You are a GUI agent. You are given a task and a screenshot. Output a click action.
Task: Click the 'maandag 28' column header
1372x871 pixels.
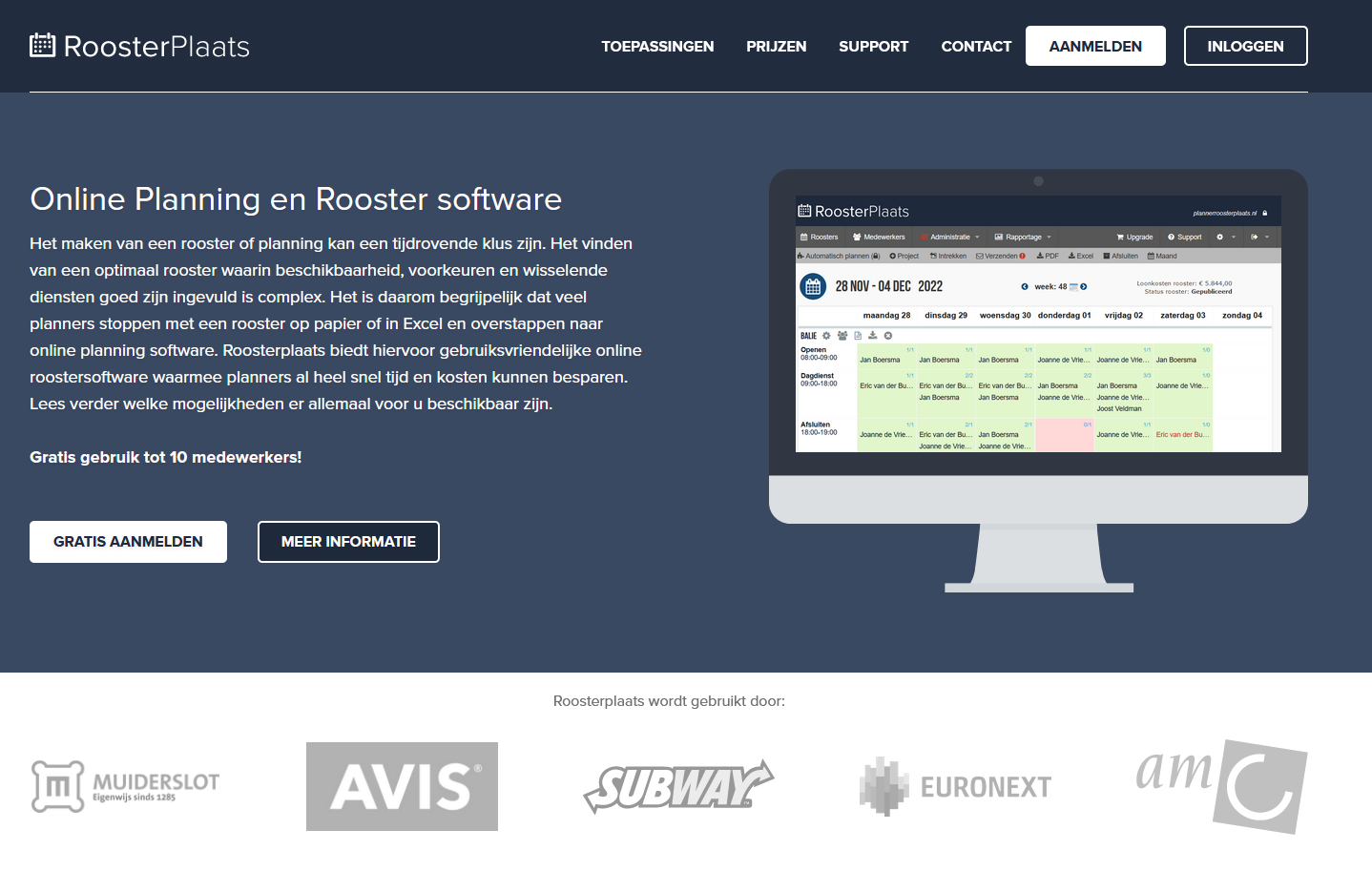coord(886,315)
